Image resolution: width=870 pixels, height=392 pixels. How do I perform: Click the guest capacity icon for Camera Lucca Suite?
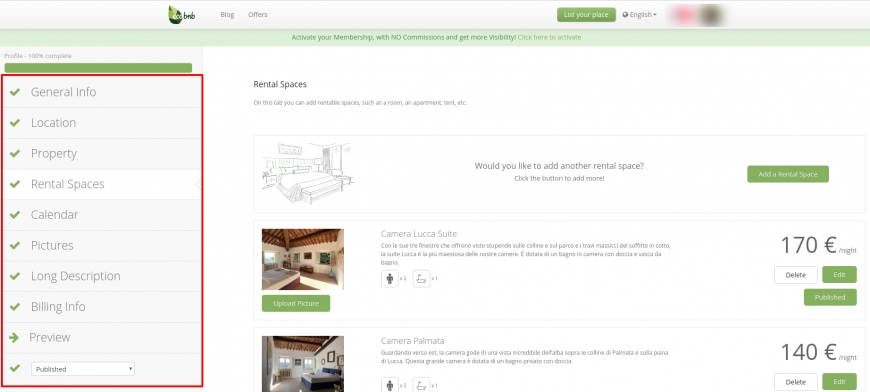(x=390, y=278)
